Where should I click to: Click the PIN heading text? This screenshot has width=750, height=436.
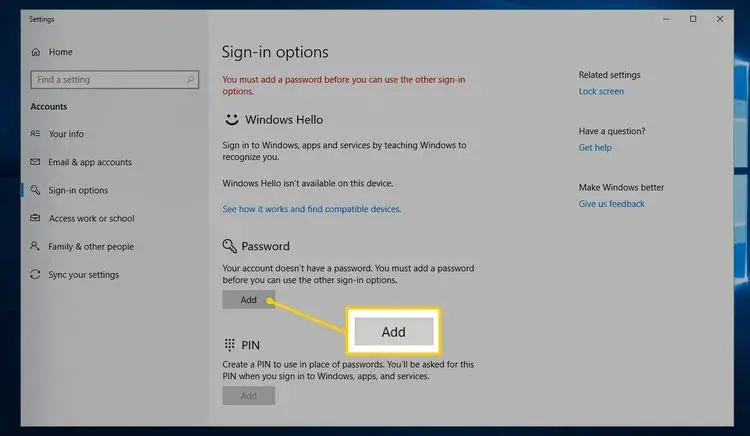tap(250, 345)
